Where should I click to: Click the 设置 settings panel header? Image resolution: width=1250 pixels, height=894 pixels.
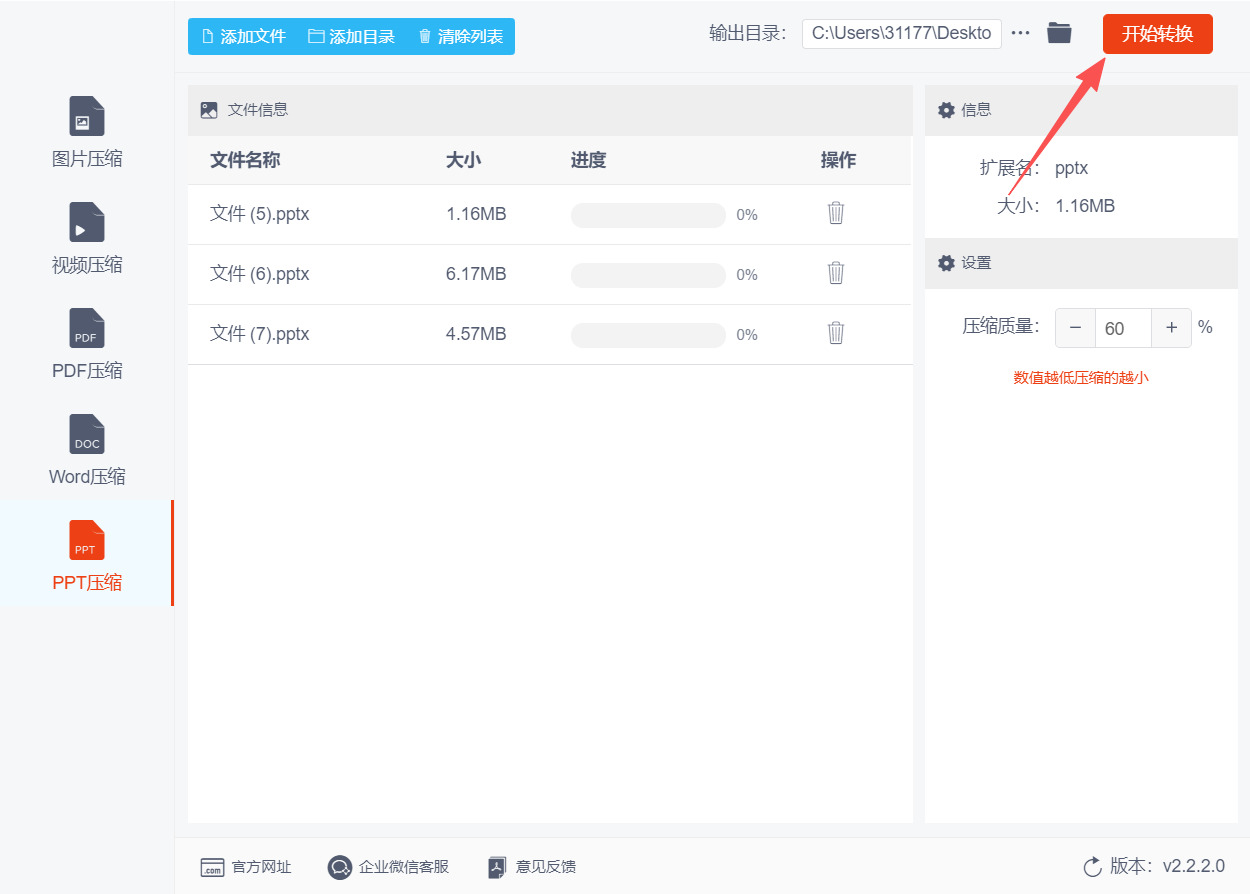tap(1081, 263)
